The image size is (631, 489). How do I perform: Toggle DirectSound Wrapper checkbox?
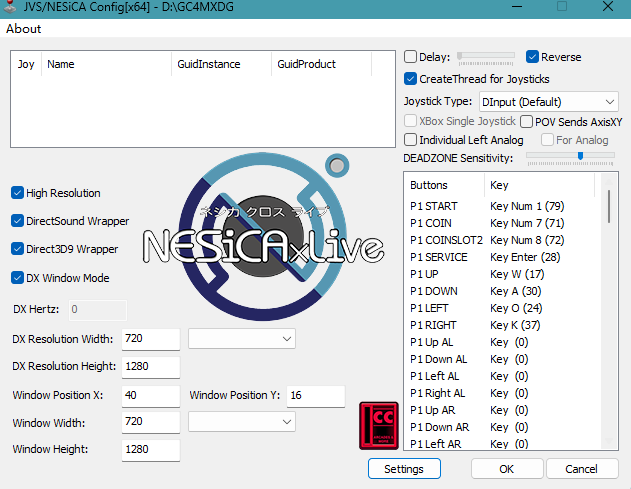(17, 221)
